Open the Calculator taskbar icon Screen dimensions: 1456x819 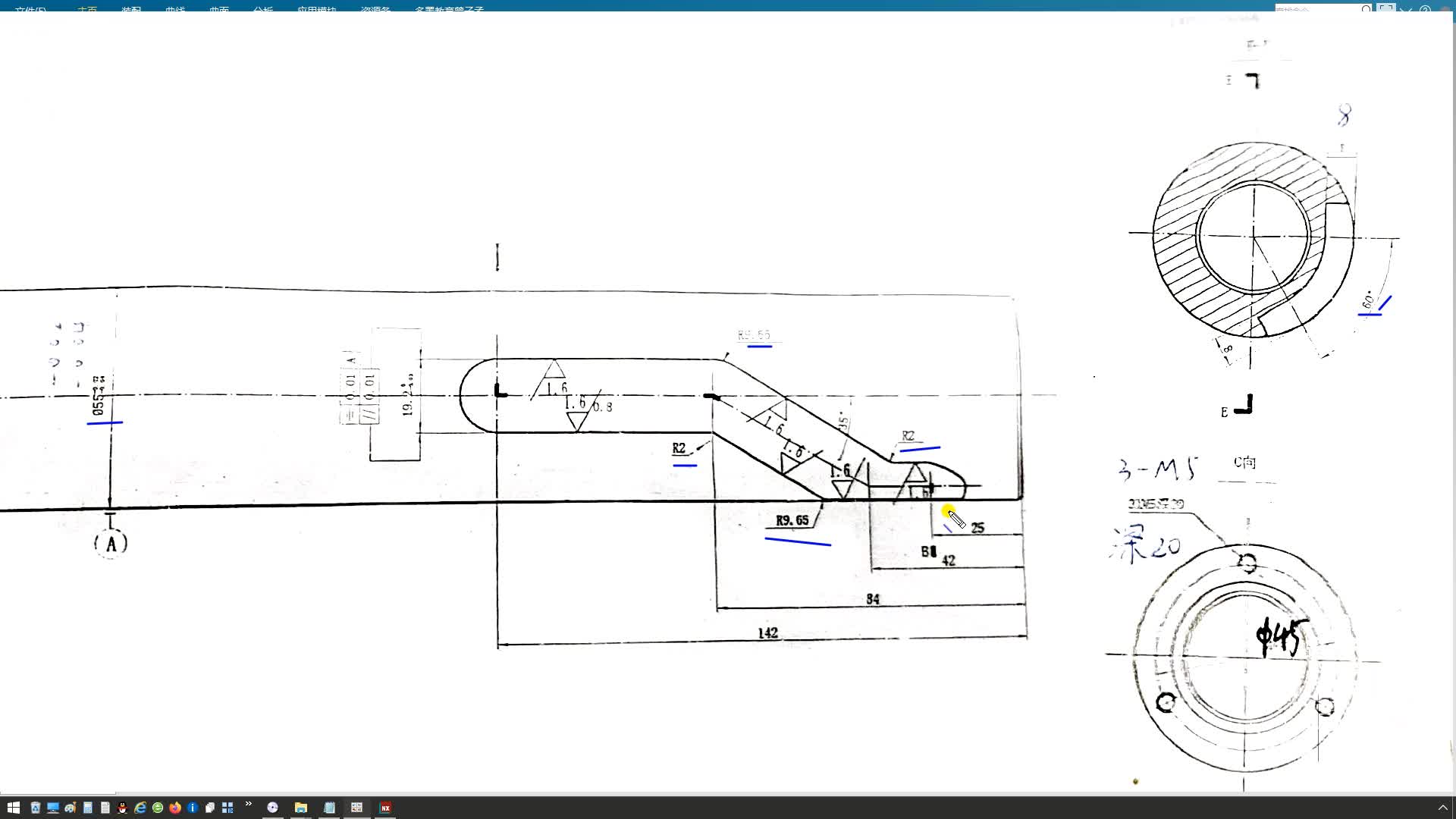tap(88, 808)
